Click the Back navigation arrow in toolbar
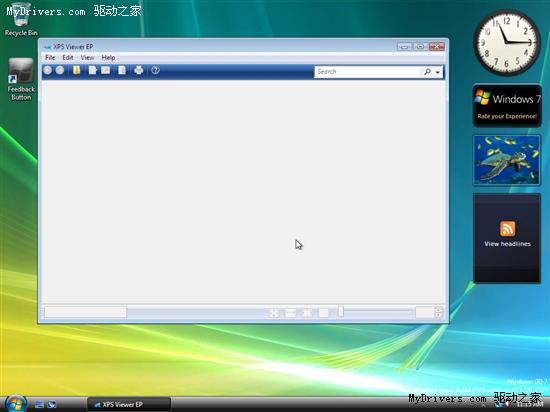Viewport: 550px width, 412px height. [x=48, y=70]
